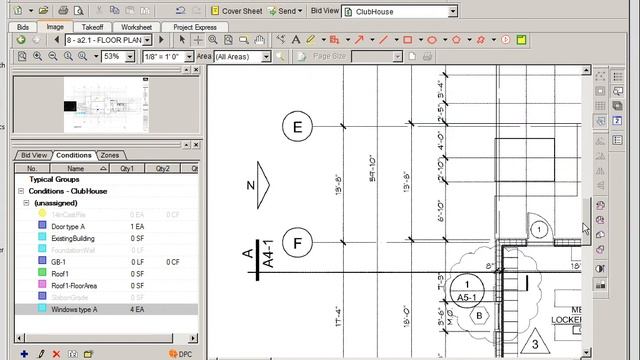Click the blue plus add condition icon

click(24, 353)
